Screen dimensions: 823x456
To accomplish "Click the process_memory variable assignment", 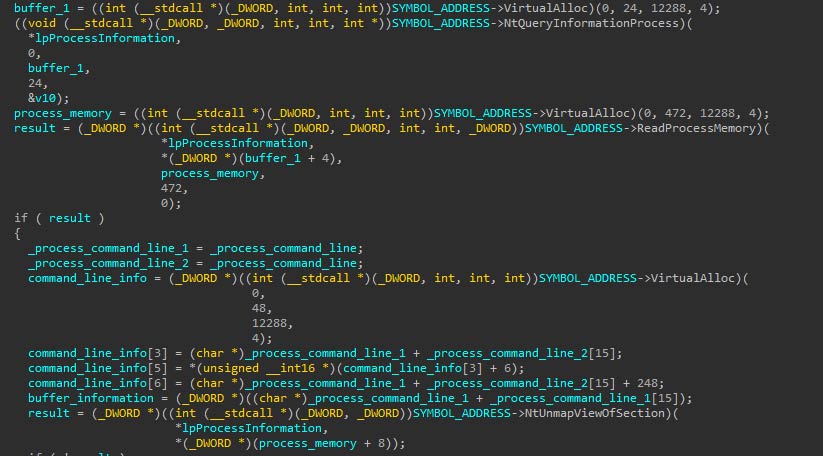I will click(62, 113).
